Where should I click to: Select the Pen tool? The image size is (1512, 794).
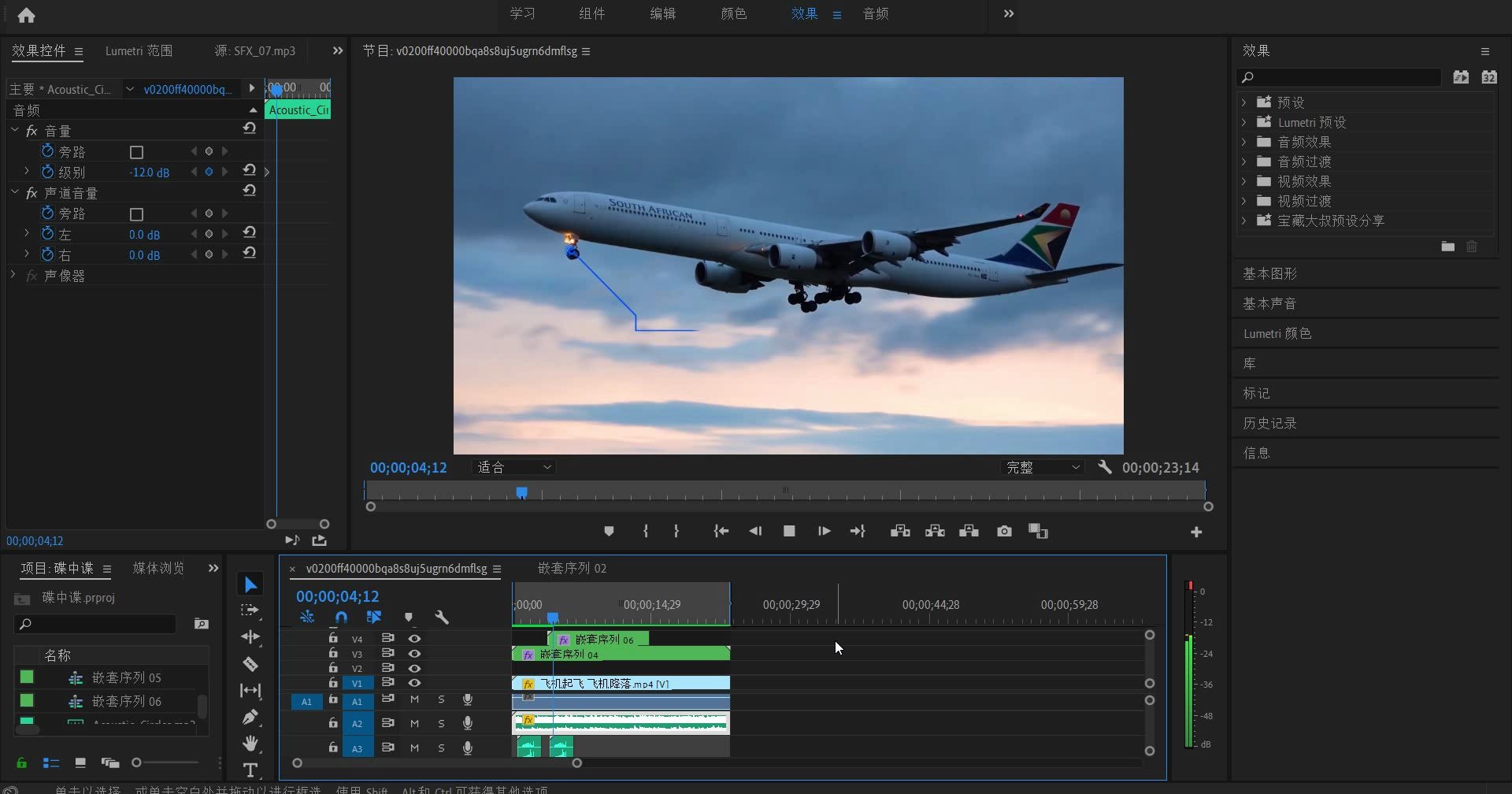click(x=250, y=717)
